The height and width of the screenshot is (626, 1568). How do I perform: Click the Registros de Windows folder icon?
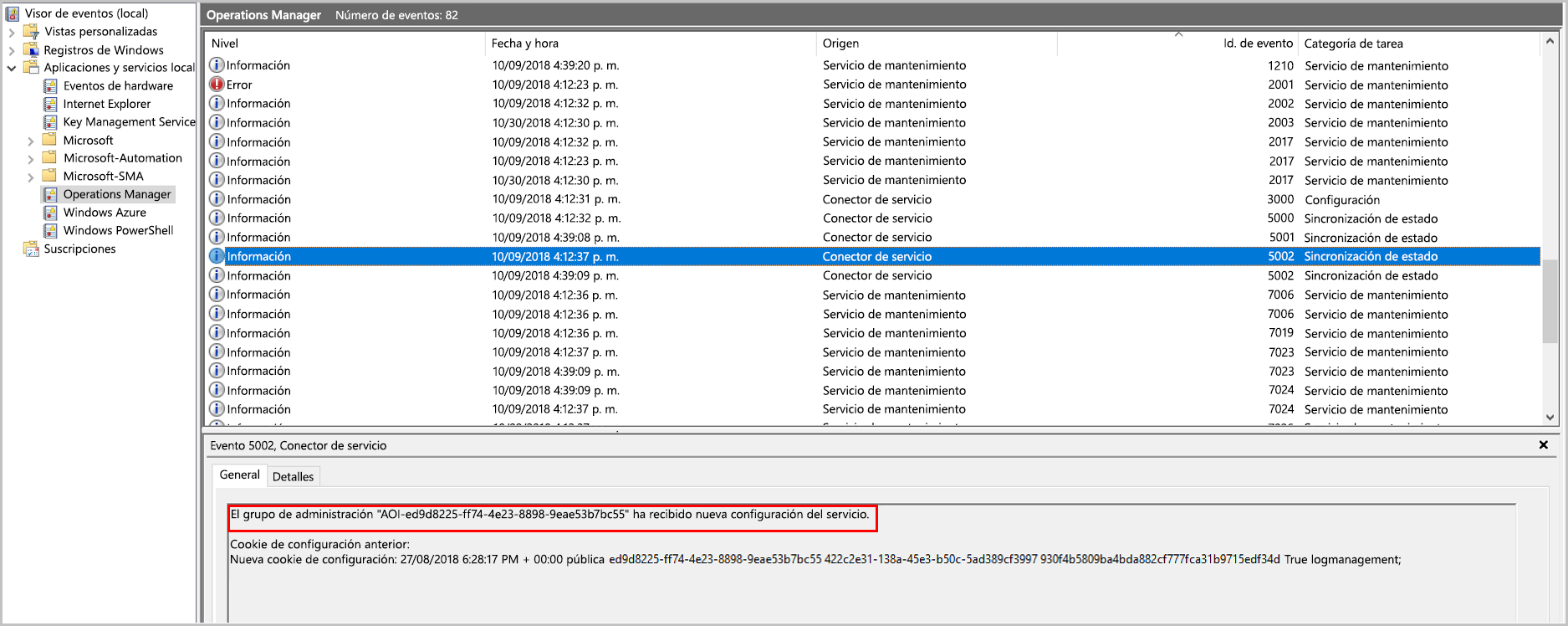point(31,50)
